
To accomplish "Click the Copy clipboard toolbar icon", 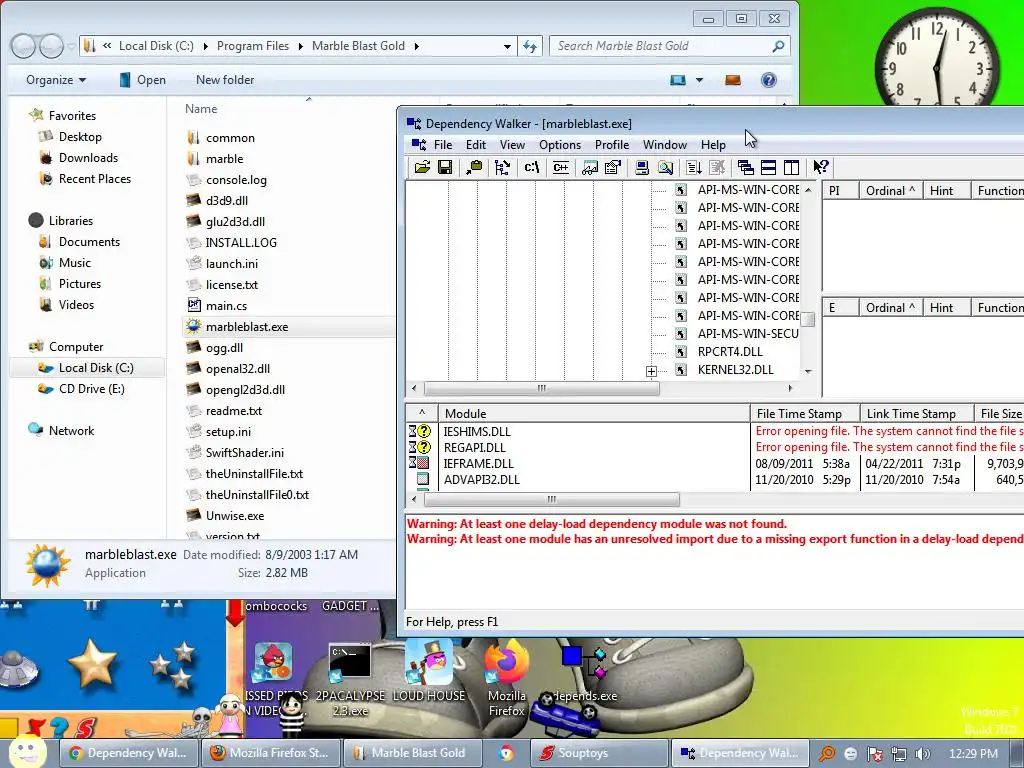I will point(475,168).
